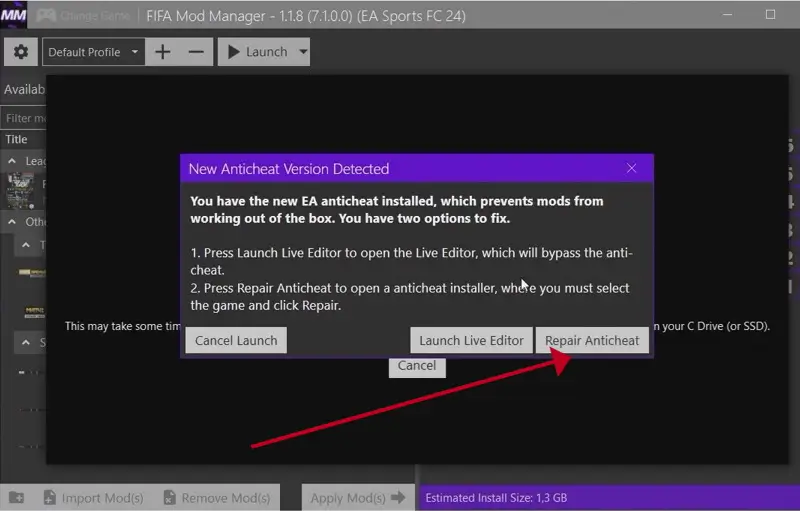Image resolution: width=800 pixels, height=511 pixels.
Task: Select the first mod thumbnail in the list
Action: tap(20, 191)
